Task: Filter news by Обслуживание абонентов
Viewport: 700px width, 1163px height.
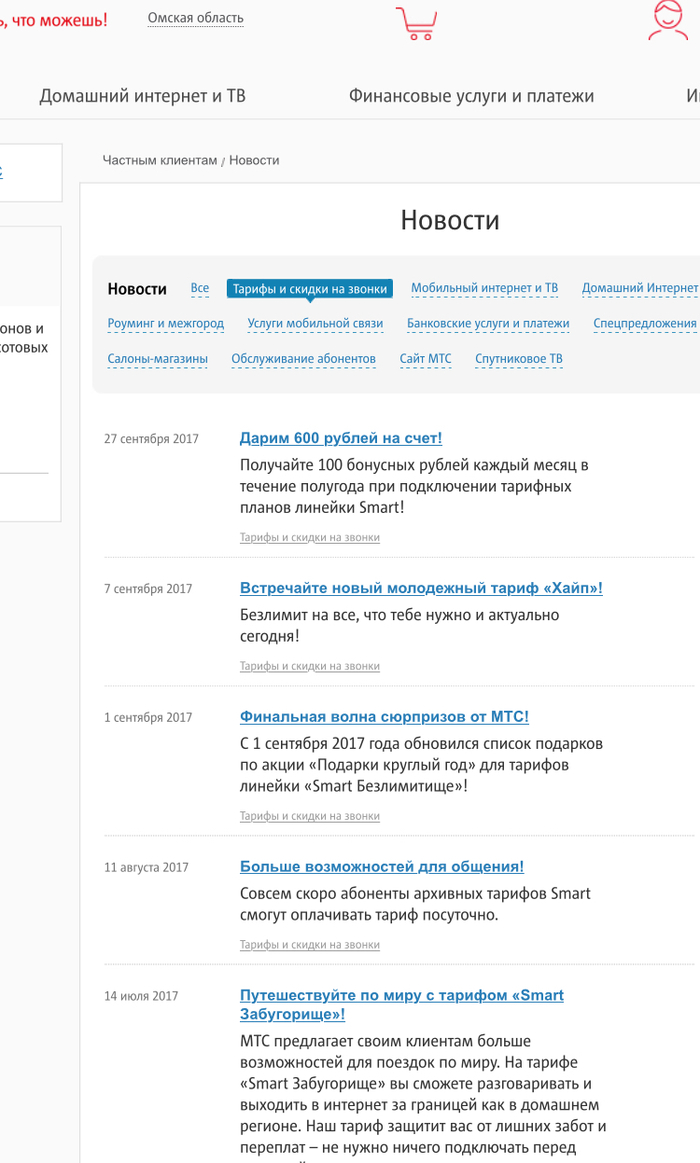Action: coord(303,358)
